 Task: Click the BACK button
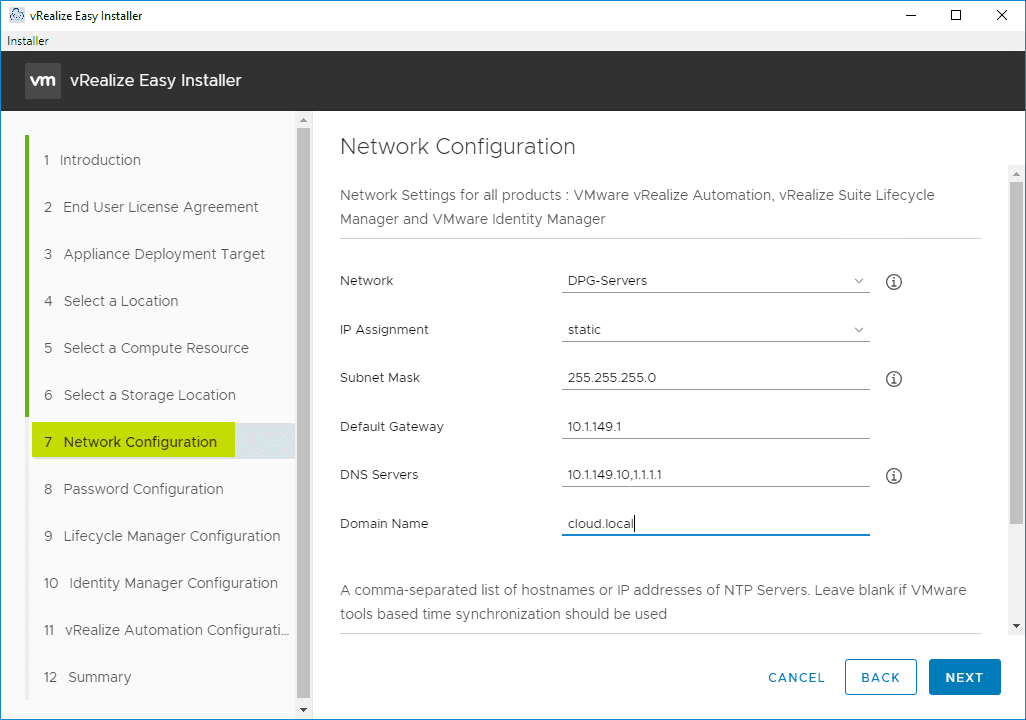point(880,677)
